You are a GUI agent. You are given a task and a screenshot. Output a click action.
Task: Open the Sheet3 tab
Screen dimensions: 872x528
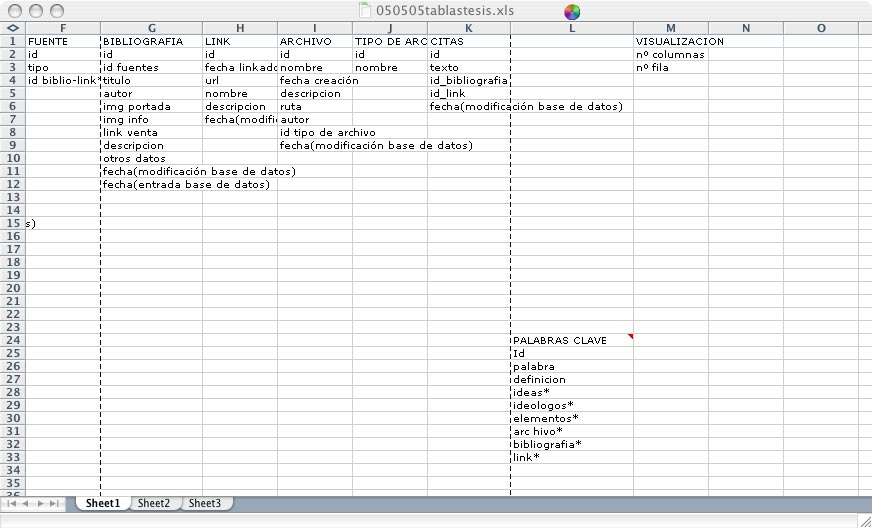click(x=205, y=504)
